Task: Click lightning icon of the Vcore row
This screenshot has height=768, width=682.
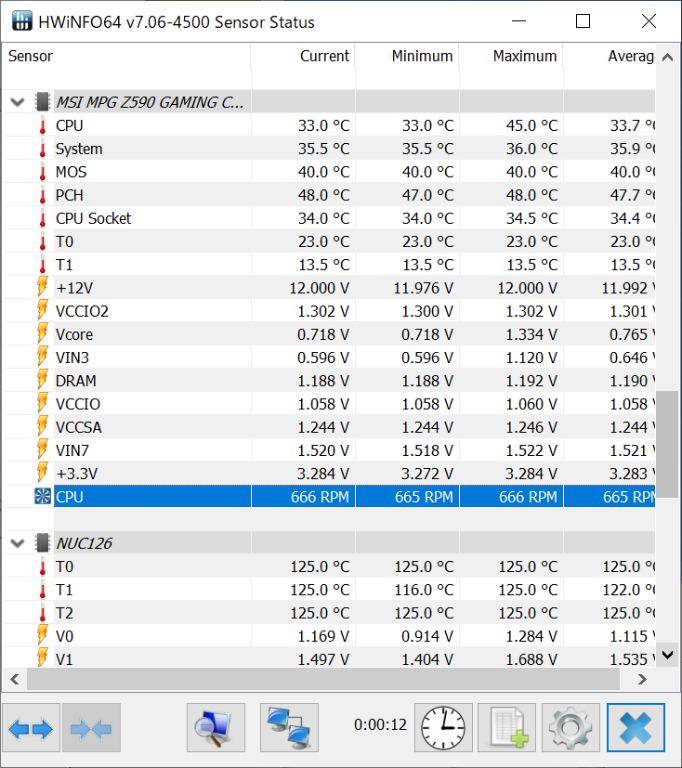Action: 43,334
